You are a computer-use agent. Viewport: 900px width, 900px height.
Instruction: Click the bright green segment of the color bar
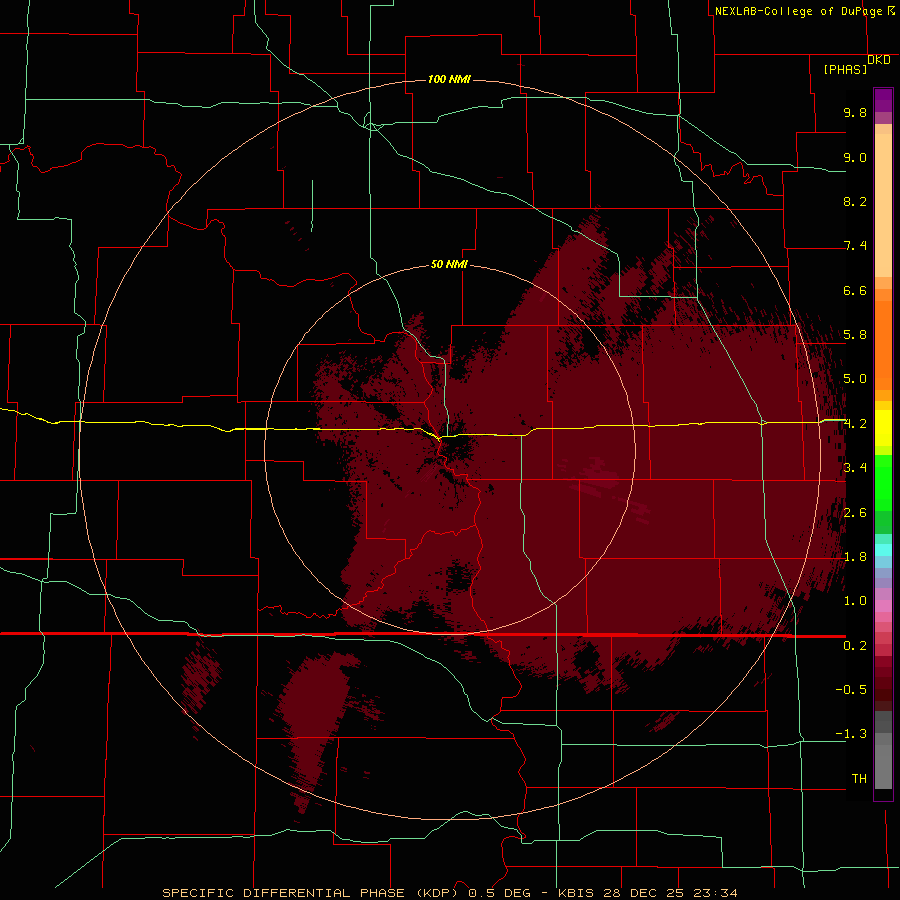pyautogui.click(x=883, y=482)
